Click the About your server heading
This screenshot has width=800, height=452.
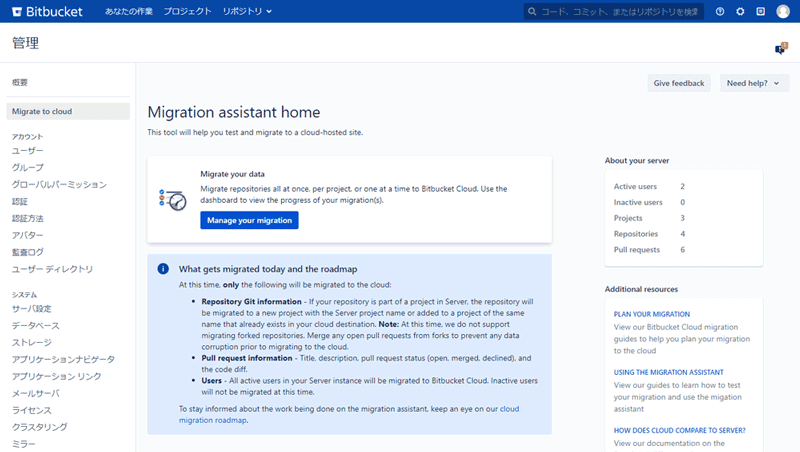click(x=637, y=160)
